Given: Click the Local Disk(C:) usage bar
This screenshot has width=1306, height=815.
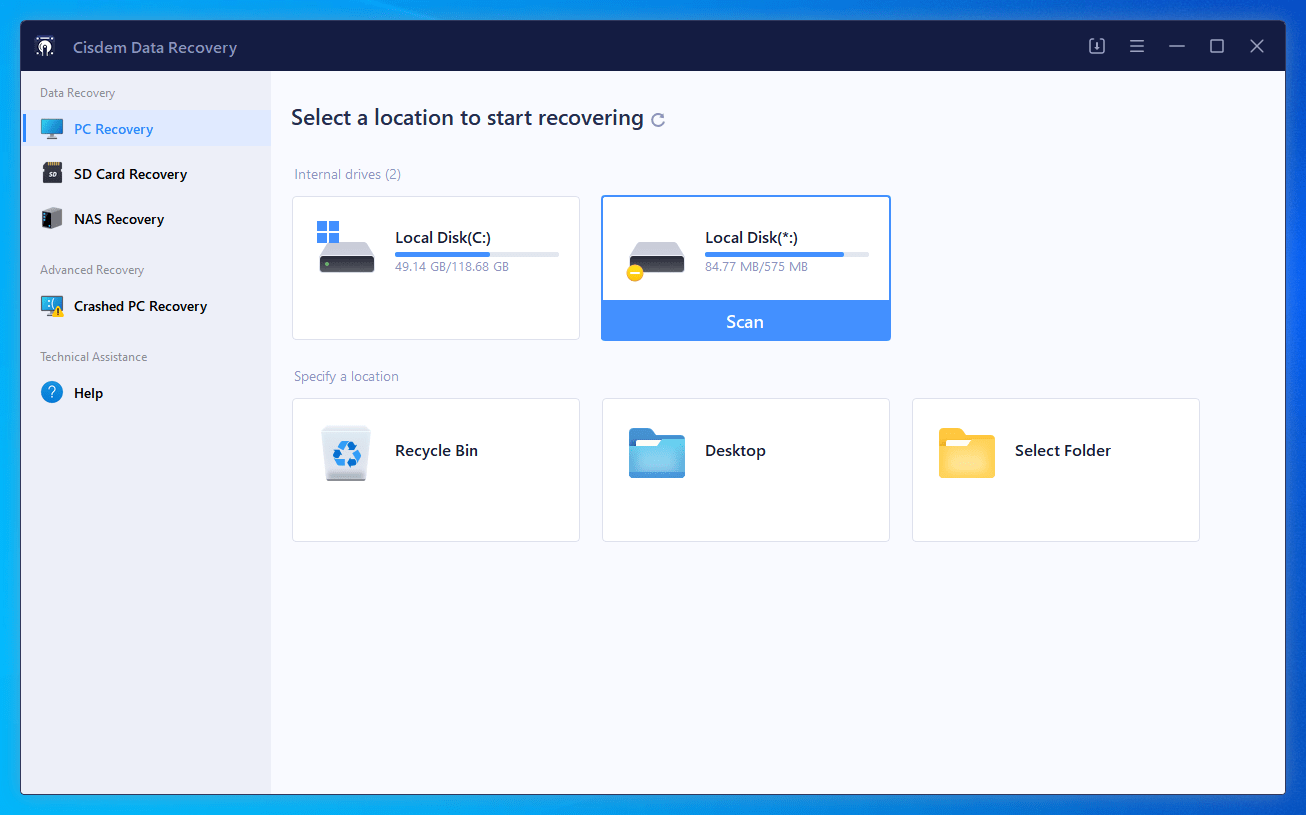Looking at the screenshot, I should [x=476, y=255].
